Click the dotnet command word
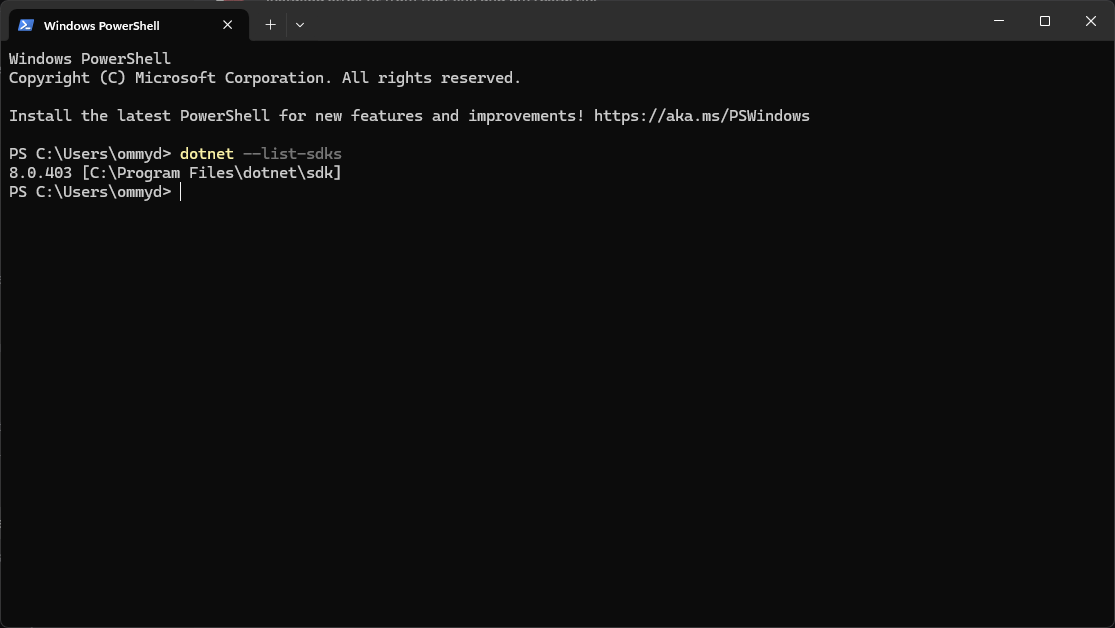The width and height of the screenshot is (1115, 628). pyautogui.click(x=206, y=154)
